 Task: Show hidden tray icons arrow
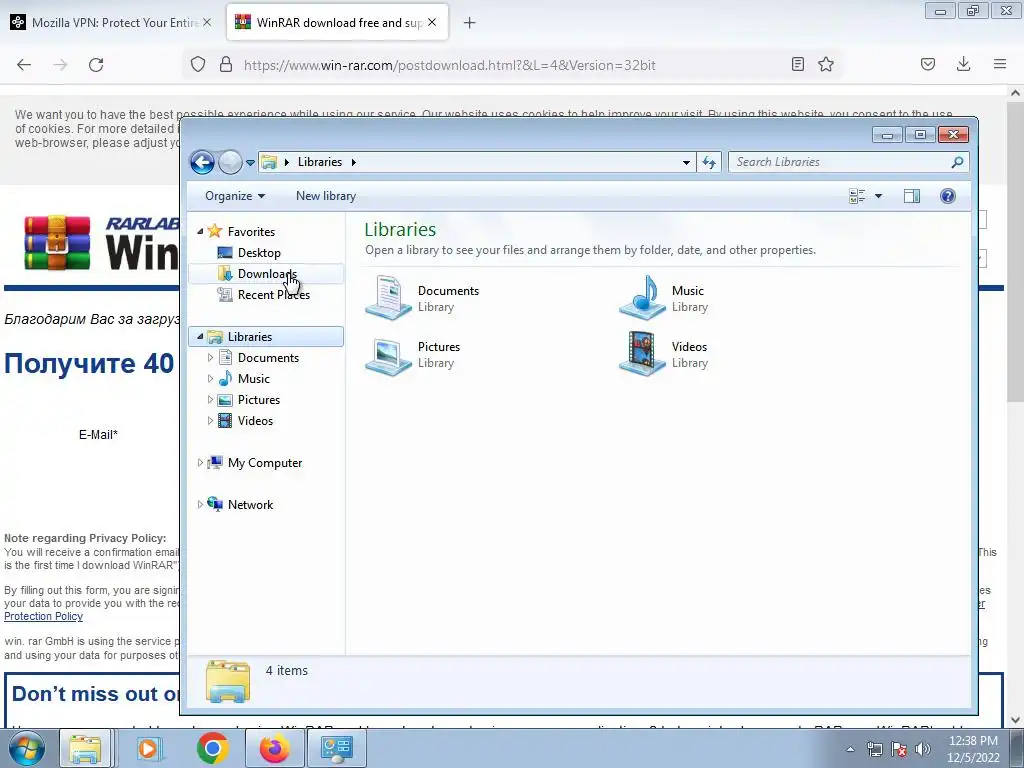tap(850, 749)
